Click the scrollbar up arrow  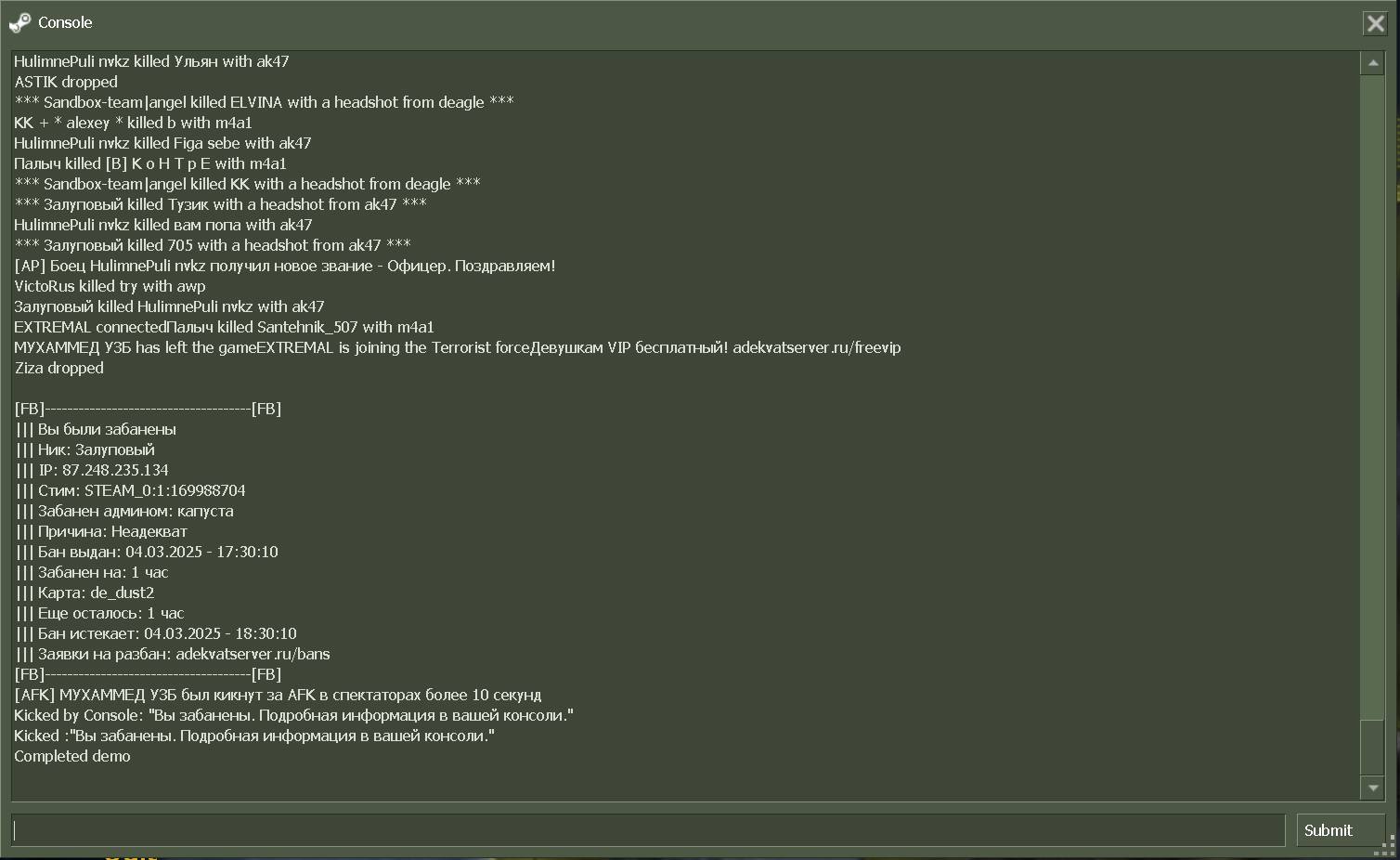pos(1372,62)
